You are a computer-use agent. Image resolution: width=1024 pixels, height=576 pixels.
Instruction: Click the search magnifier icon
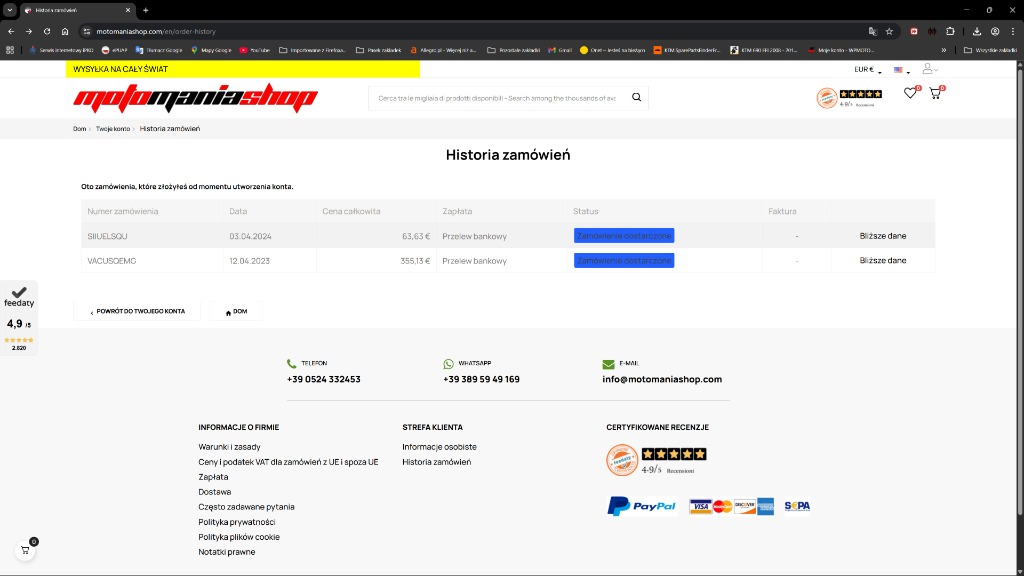pyautogui.click(x=636, y=97)
